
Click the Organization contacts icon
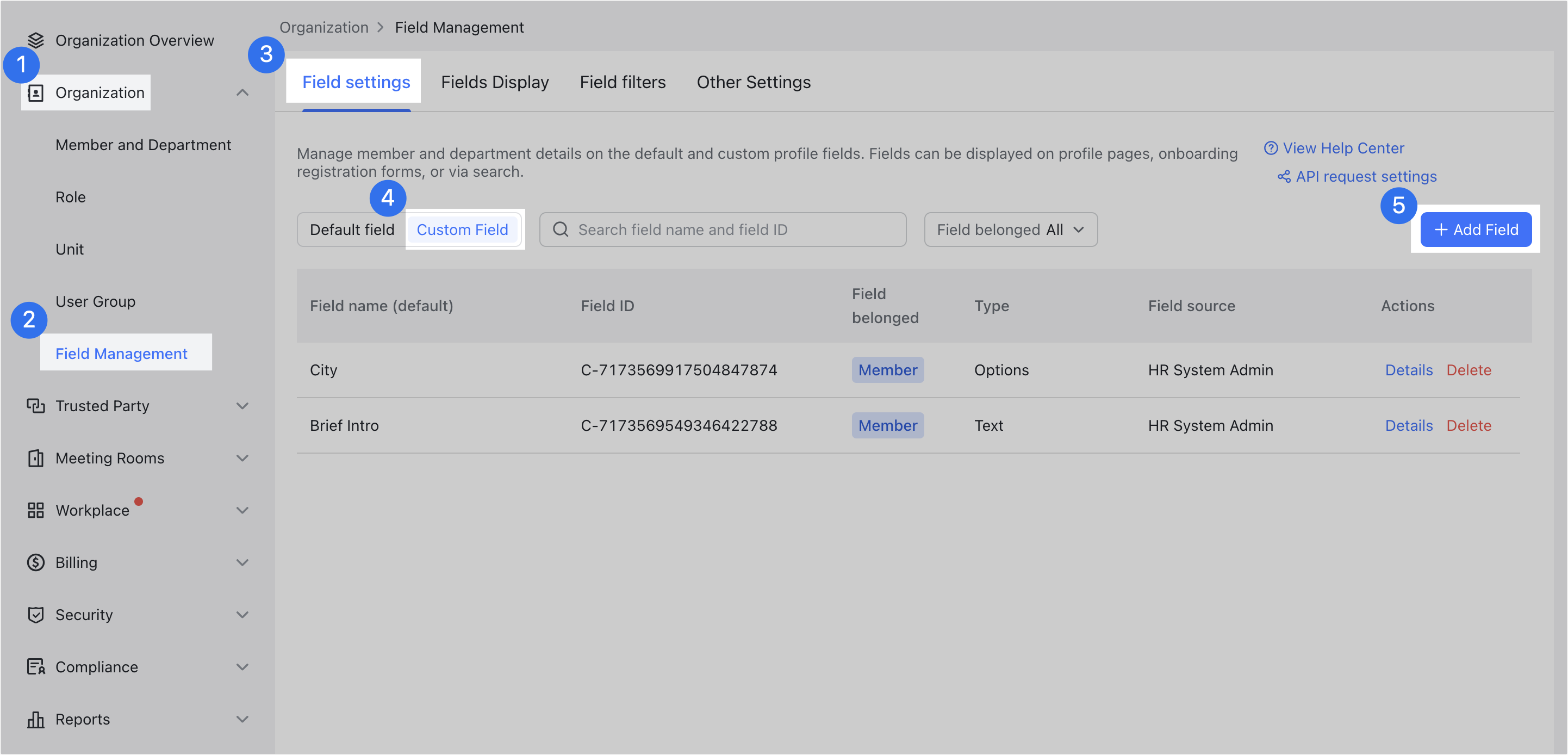pos(36,92)
